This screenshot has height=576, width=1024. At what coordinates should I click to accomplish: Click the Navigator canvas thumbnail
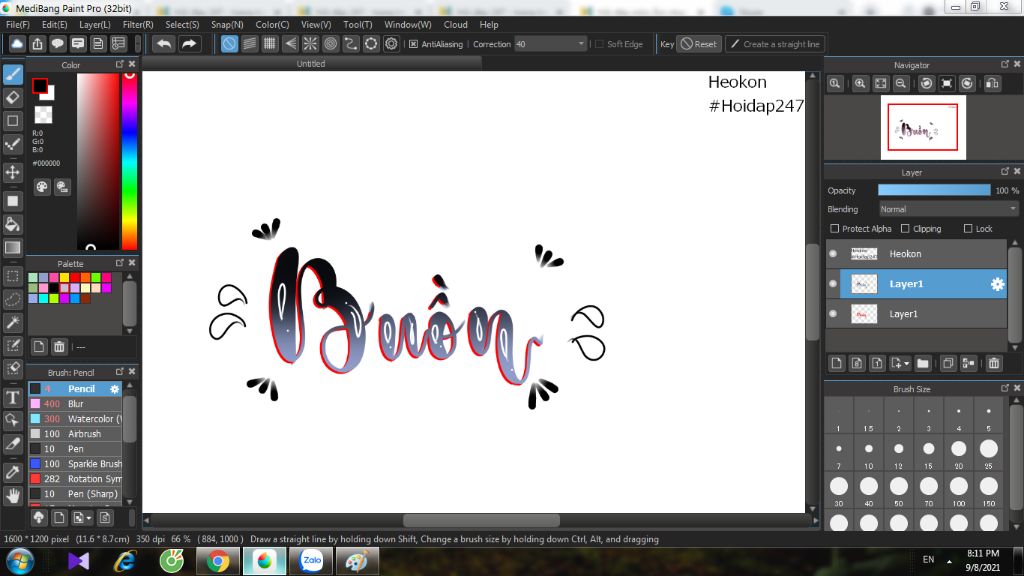click(x=923, y=127)
